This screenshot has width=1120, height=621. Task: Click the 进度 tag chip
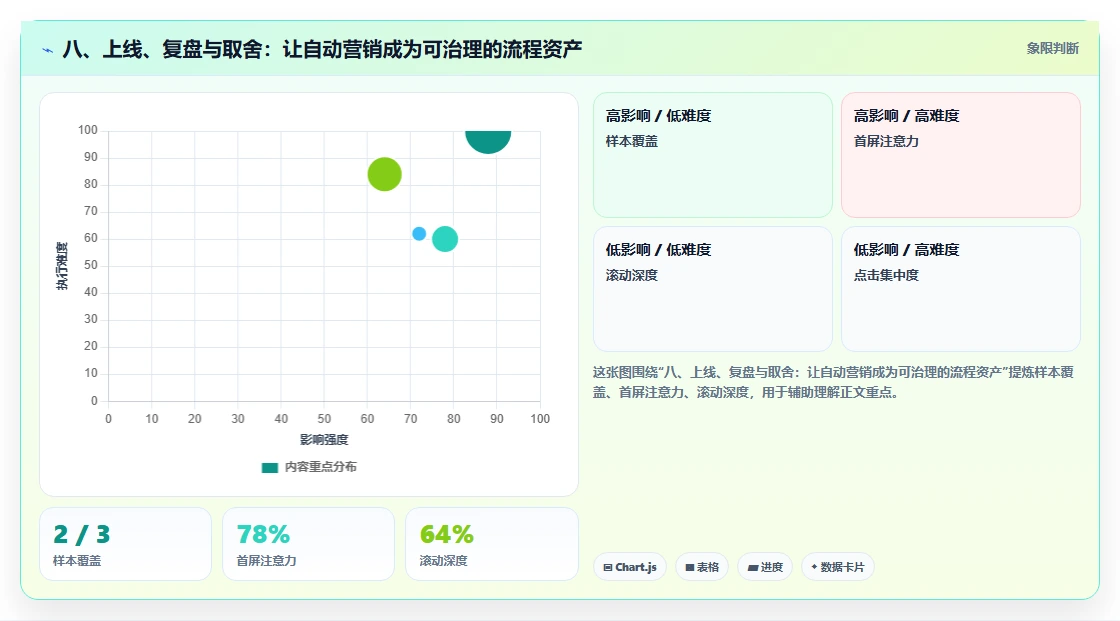(765, 567)
